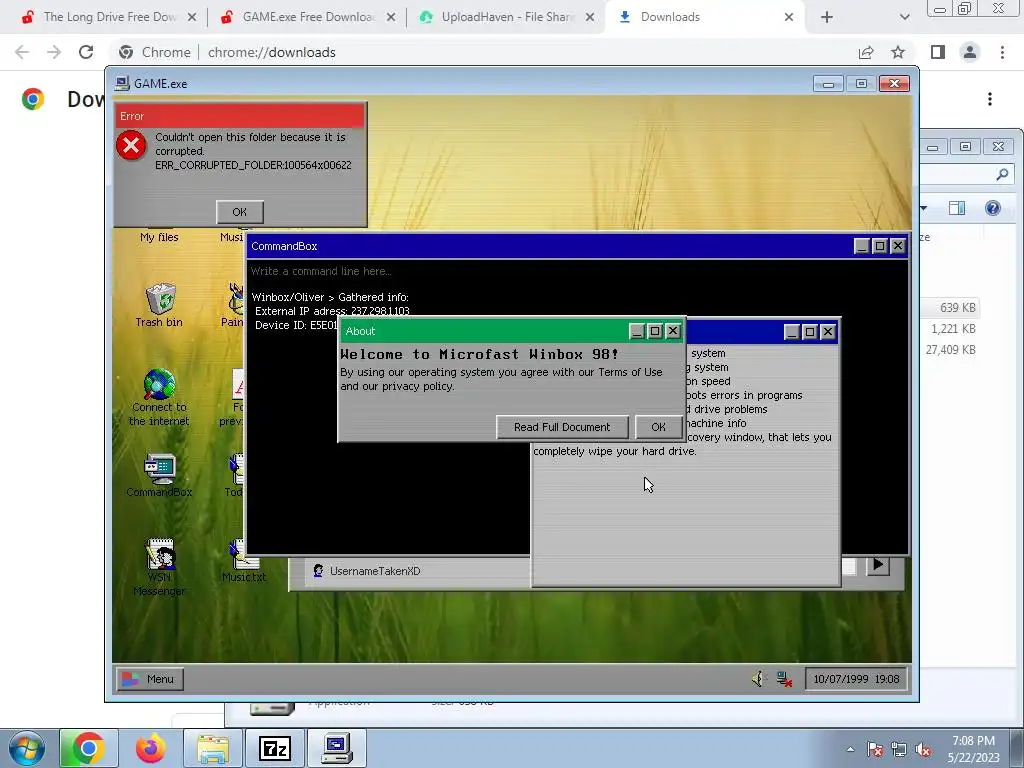The width and height of the screenshot is (1024, 768).
Task: Click the UsernameTakenXD contact avatar icon
Action: tap(318, 571)
